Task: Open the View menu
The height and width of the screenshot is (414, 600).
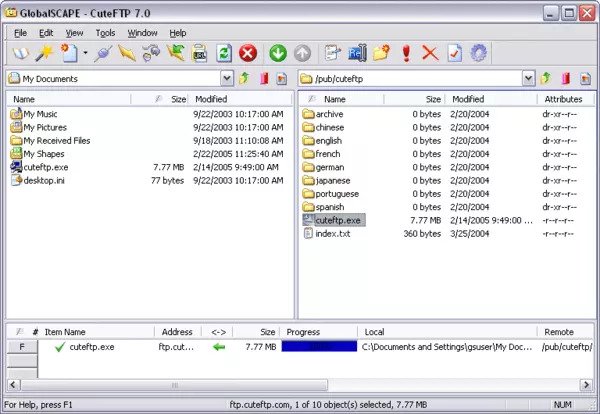Action: [74, 33]
